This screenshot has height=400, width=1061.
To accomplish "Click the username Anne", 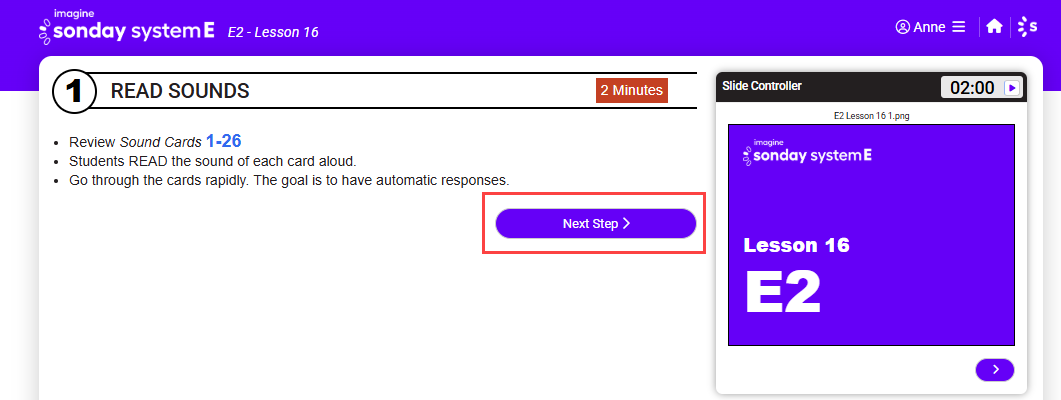I will [930, 27].
